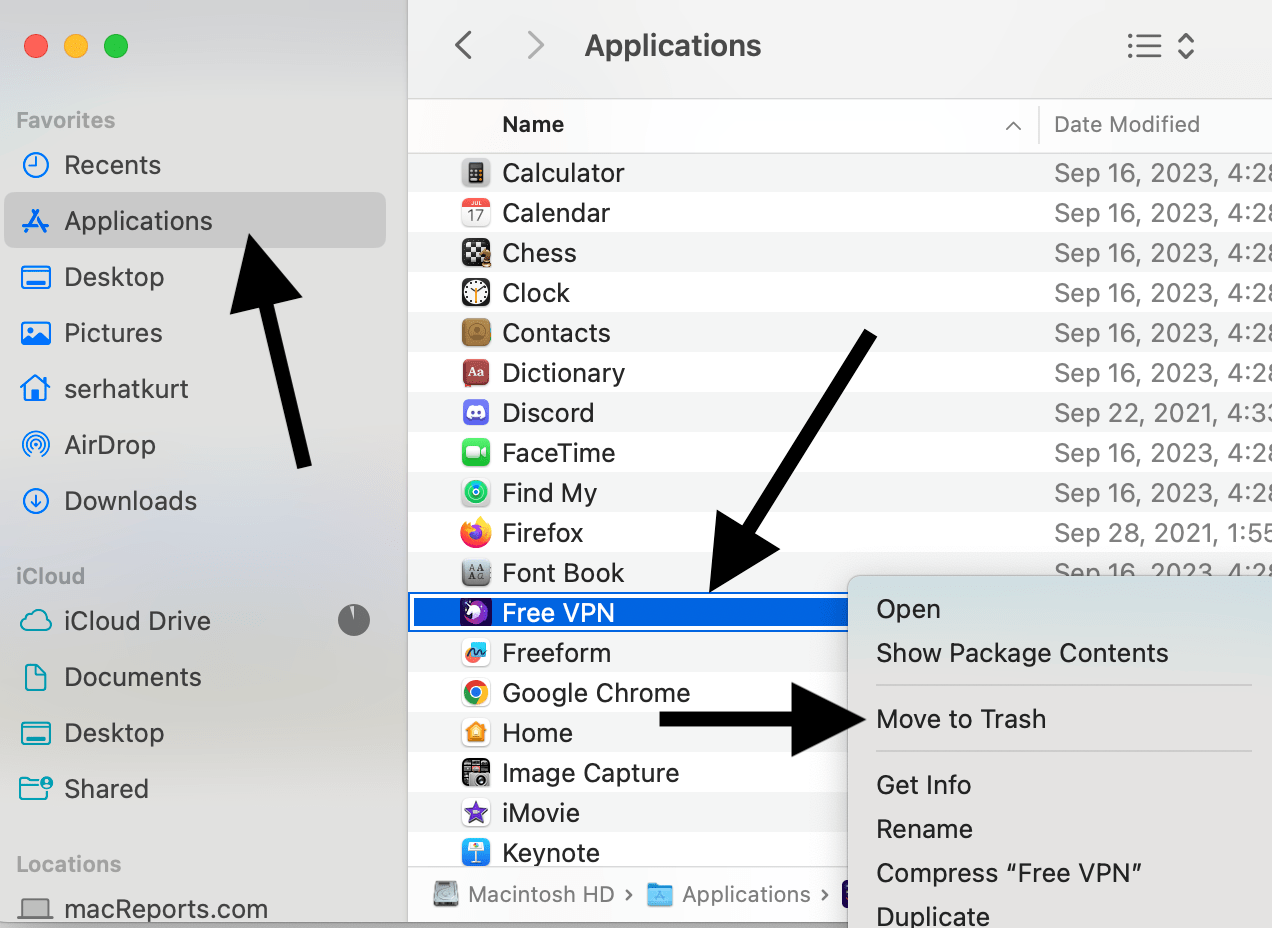Go back with the left chevron
The width and height of the screenshot is (1272, 928).
pos(463,45)
